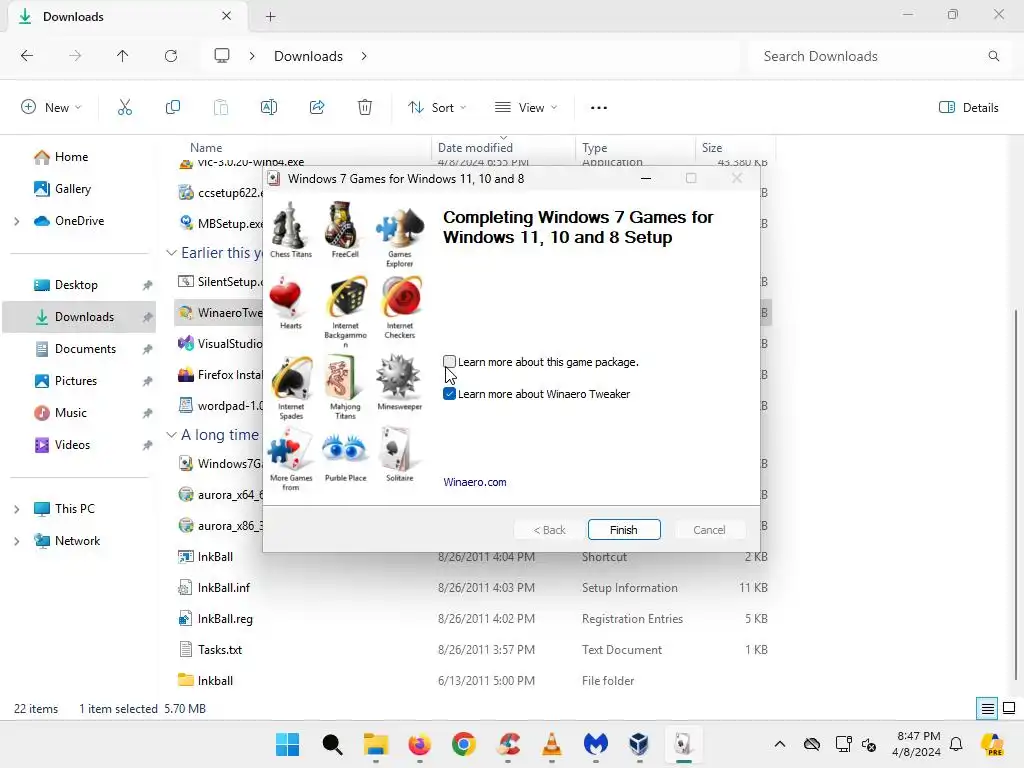
Task: Select the InkBall.inf file
Action: click(473, 588)
